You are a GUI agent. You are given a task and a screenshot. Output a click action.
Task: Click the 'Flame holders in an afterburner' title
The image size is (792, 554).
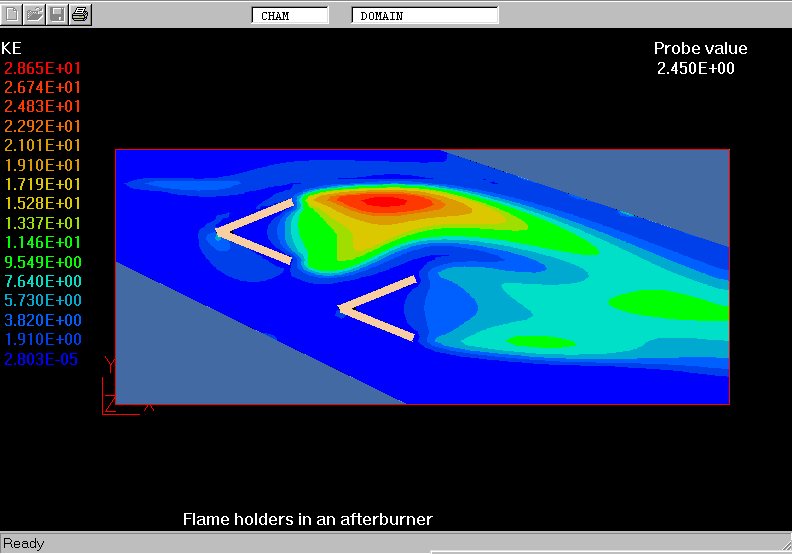point(307,519)
